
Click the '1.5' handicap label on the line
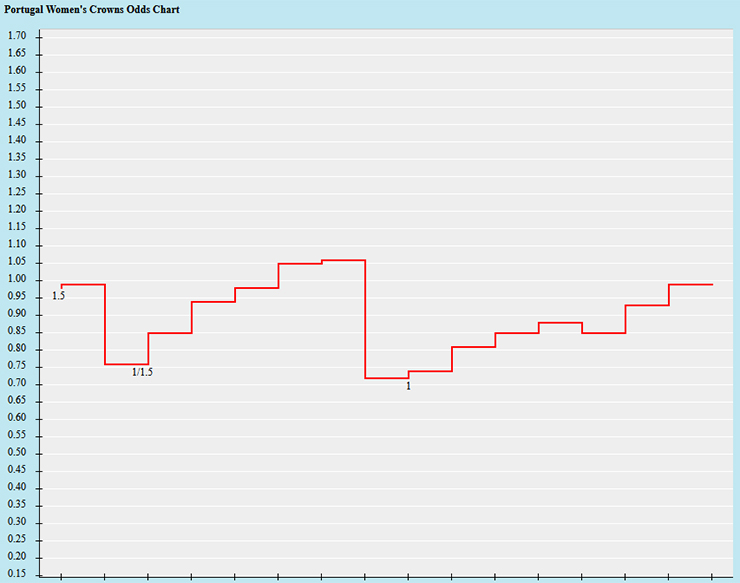[x=58, y=296]
